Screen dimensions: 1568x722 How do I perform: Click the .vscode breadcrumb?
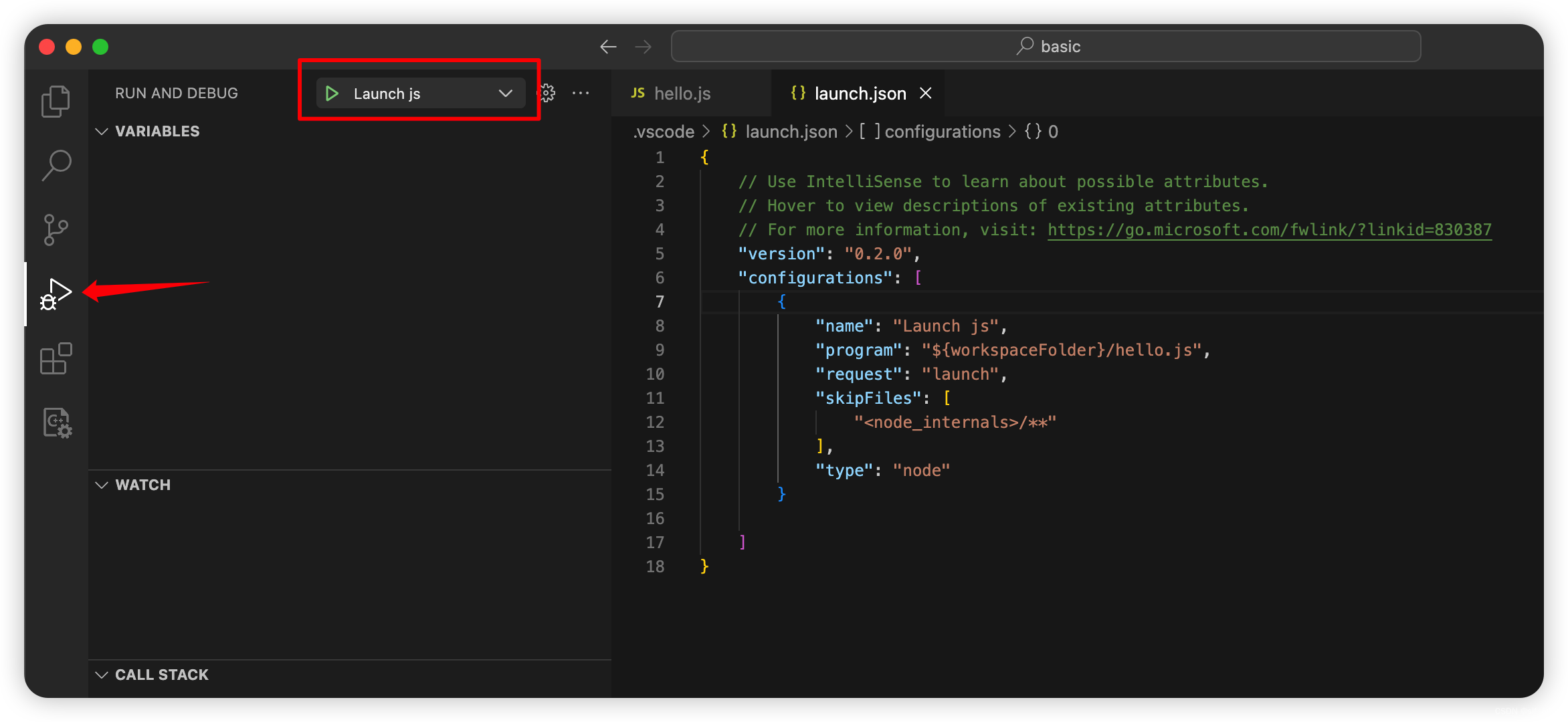coord(664,132)
